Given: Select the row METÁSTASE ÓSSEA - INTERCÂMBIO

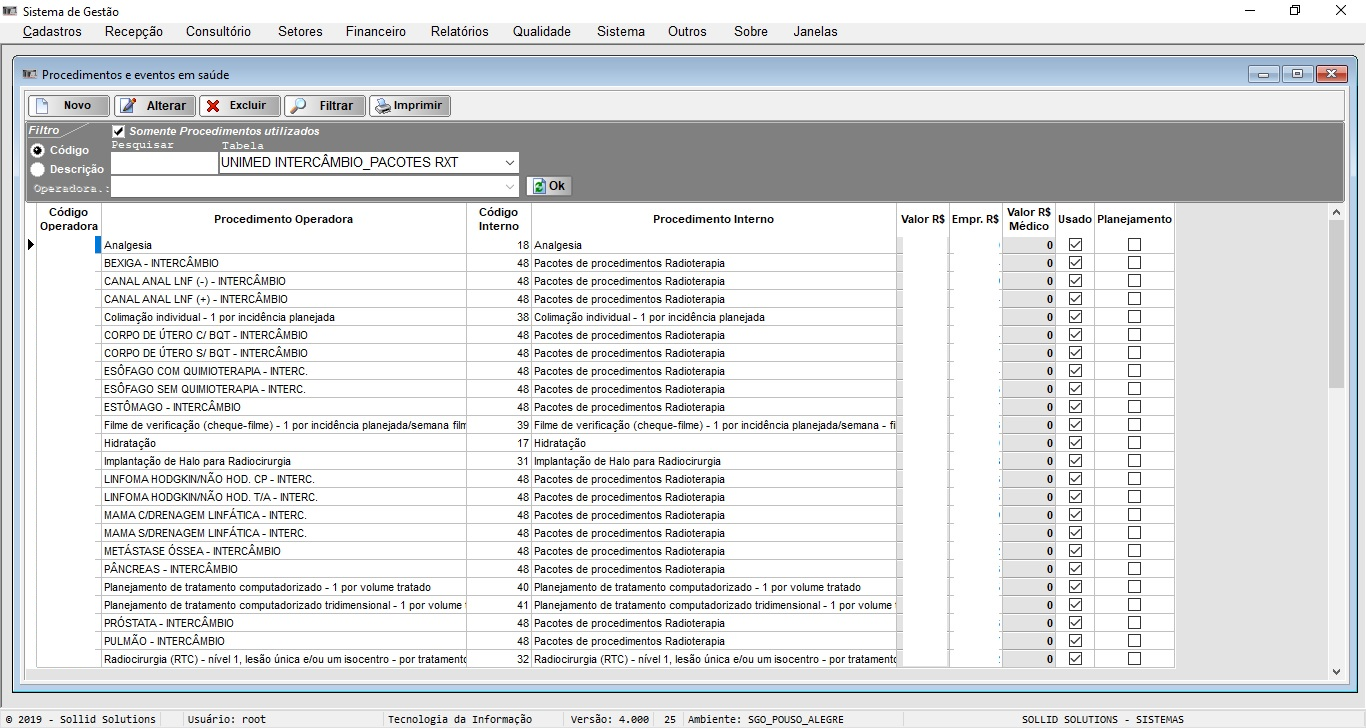Looking at the screenshot, I should 606,551.
